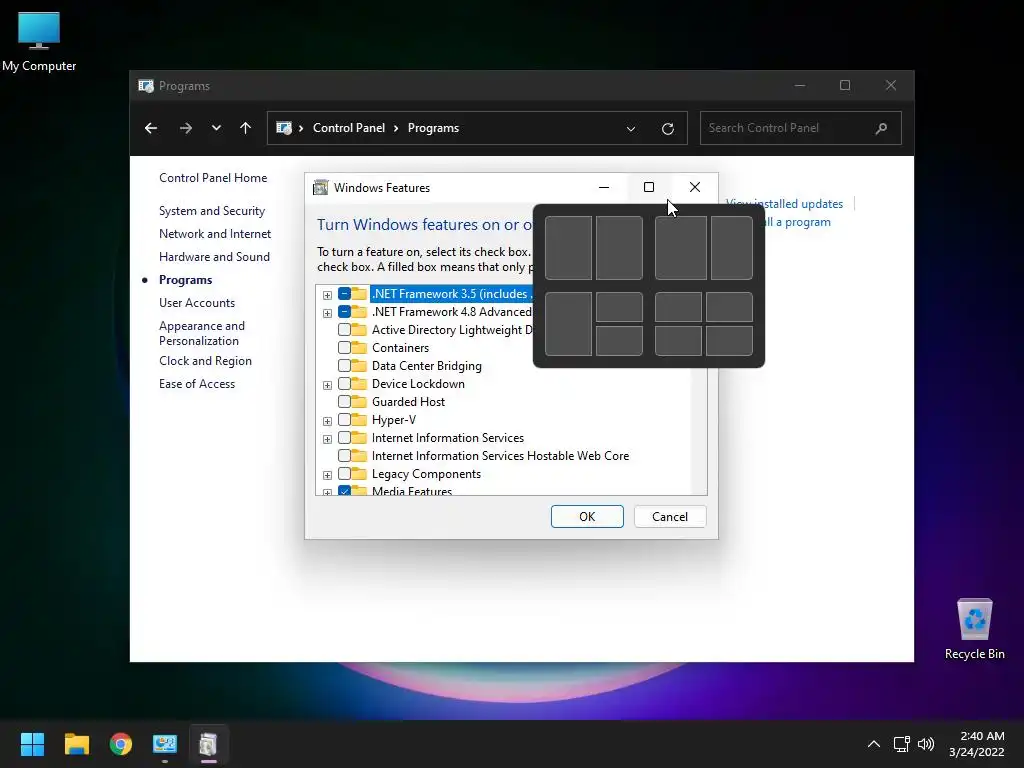The width and height of the screenshot is (1024, 768).
Task: Snap window to bottom-right quadrant layout
Action: coord(729,341)
